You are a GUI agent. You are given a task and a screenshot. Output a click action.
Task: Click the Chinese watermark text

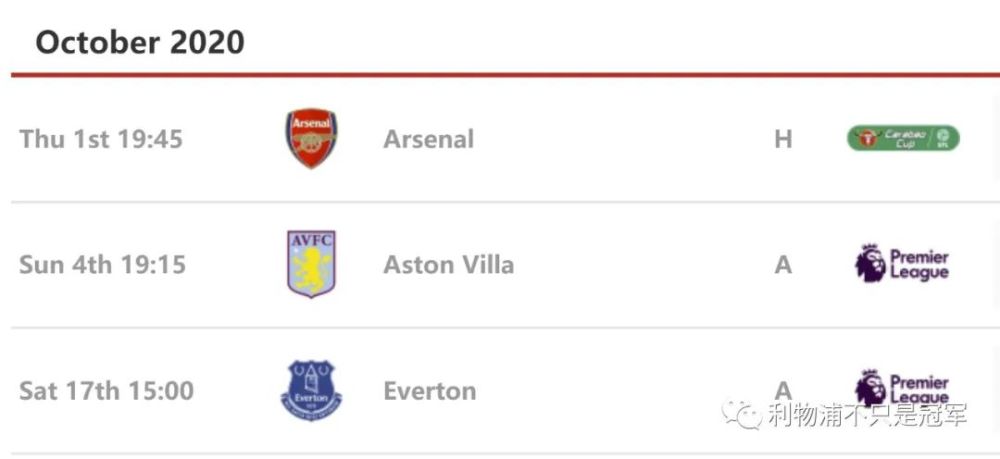pos(867,414)
